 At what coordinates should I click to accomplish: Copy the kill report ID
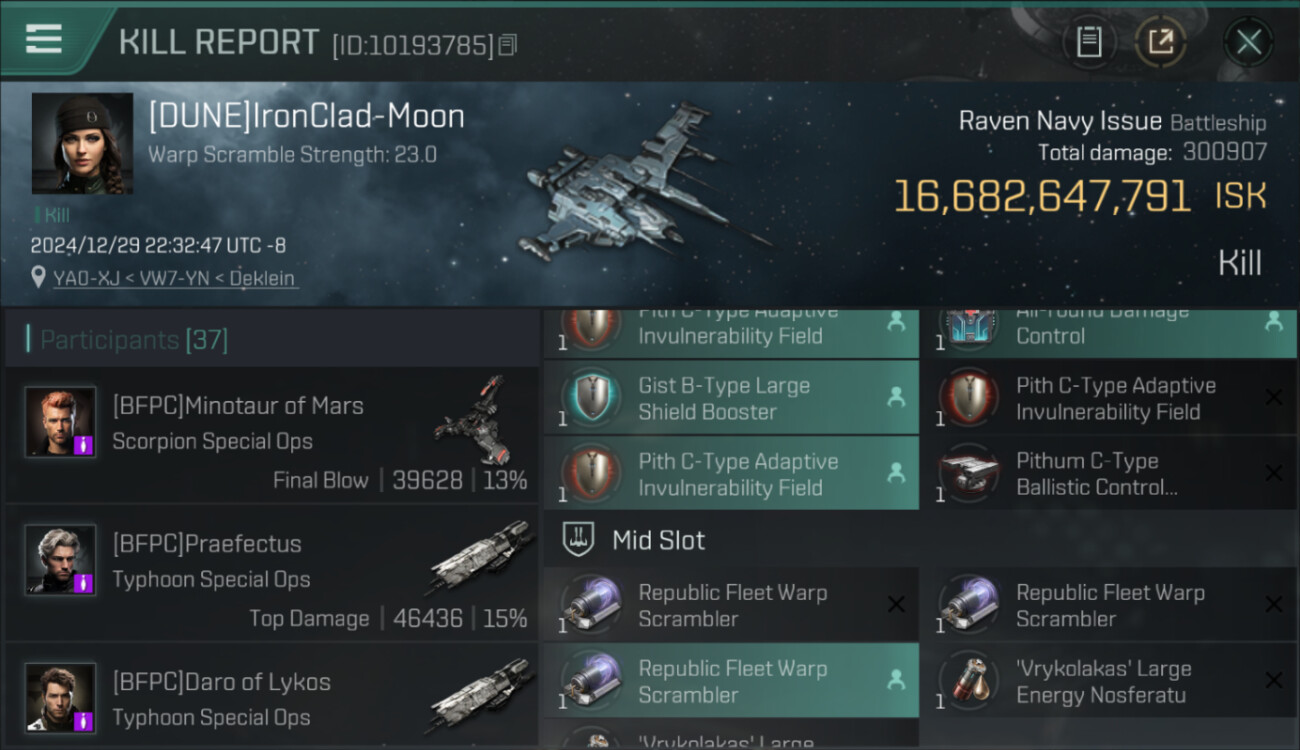coord(508,45)
